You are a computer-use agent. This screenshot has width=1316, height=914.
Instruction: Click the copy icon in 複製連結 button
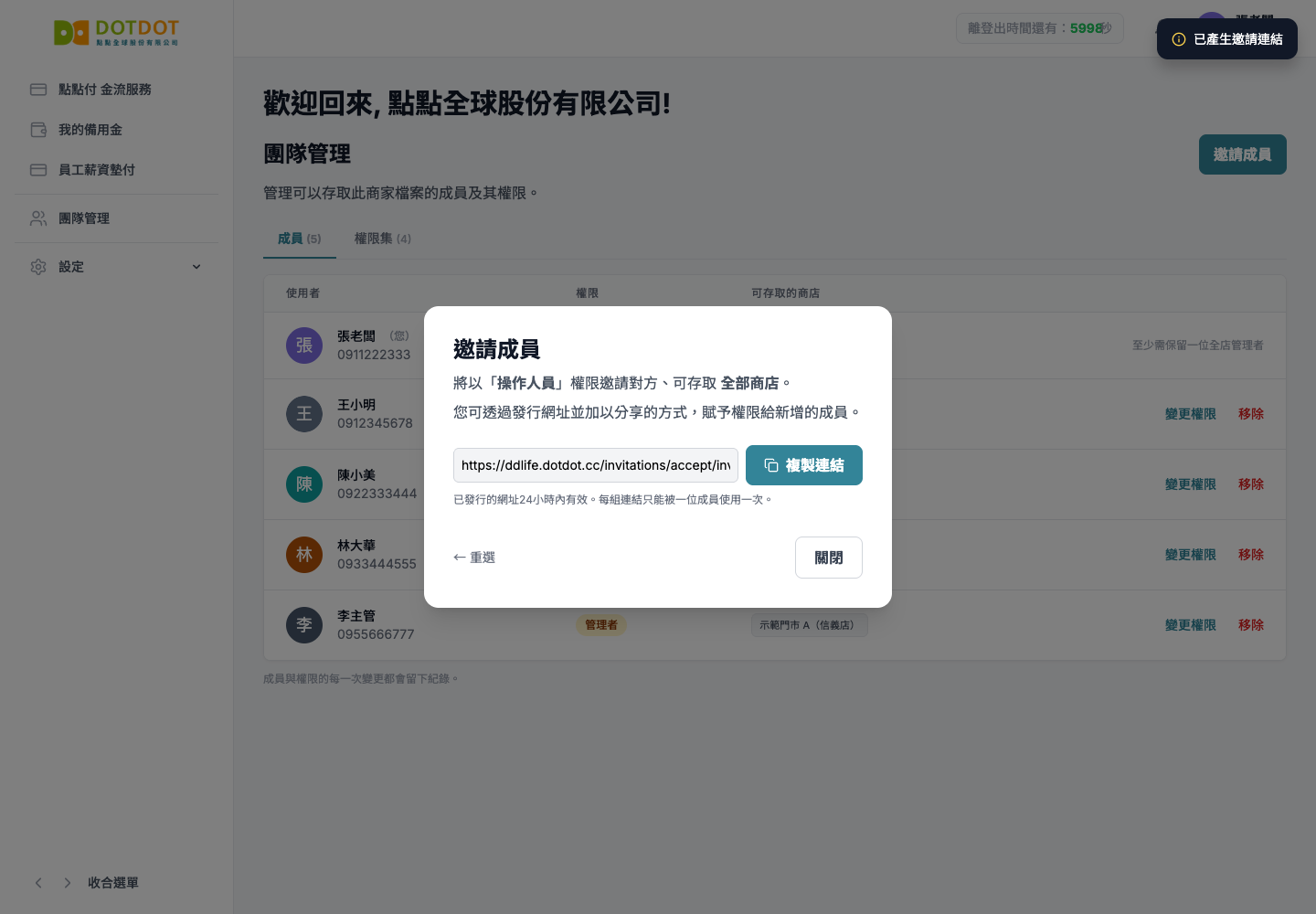(x=771, y=465)
